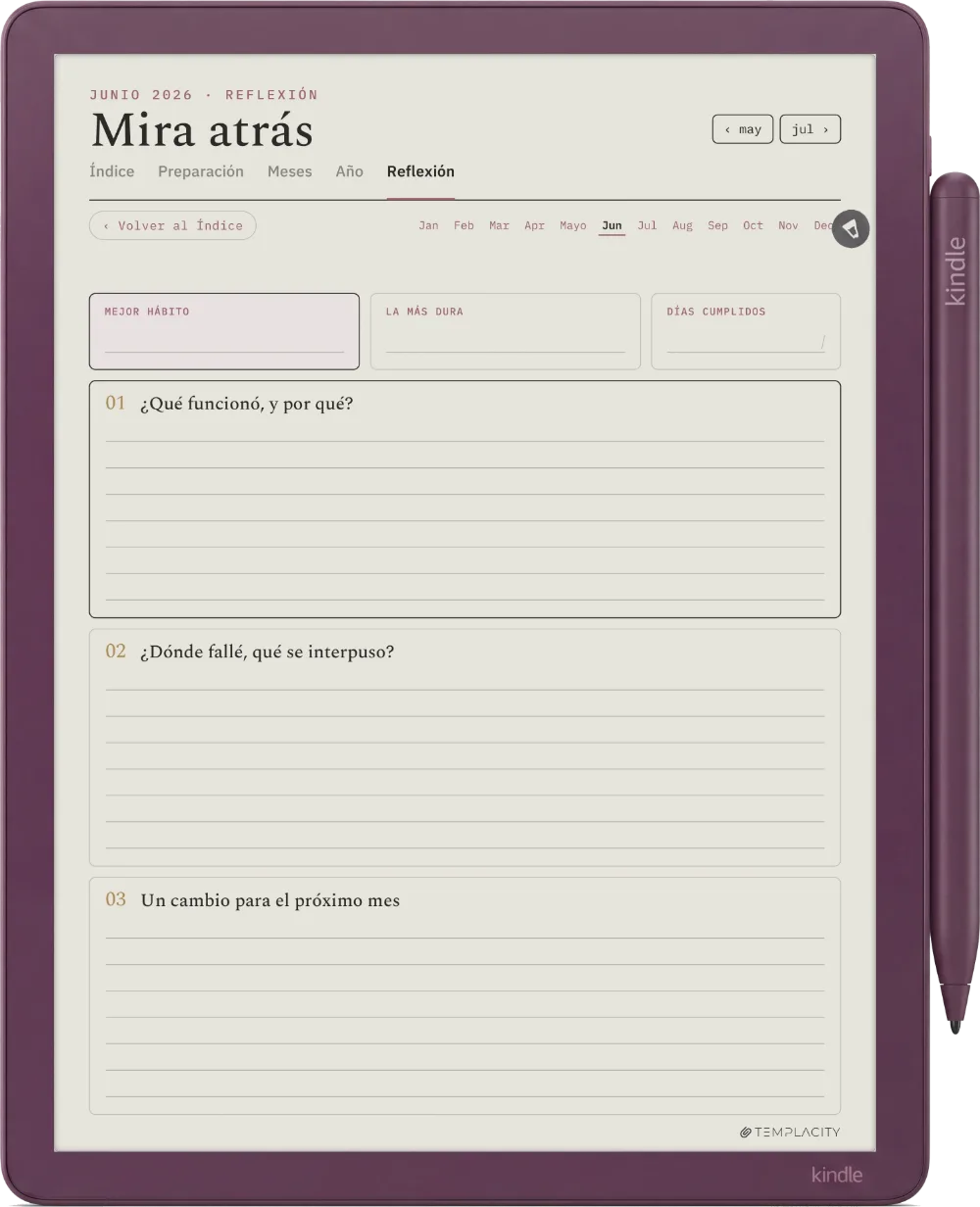Open the Año tab
The width and height of the screenshot is (980, 1207).
point(350,171)
